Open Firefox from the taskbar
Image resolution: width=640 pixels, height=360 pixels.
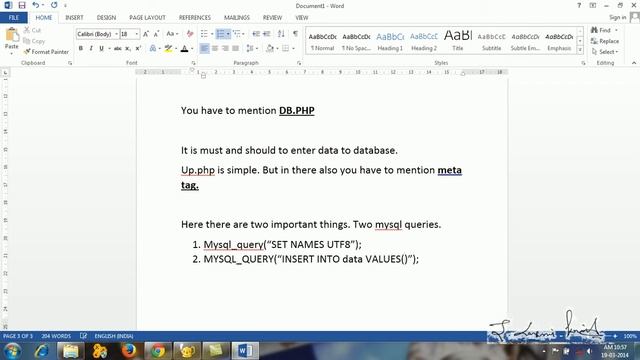[129, 350]
